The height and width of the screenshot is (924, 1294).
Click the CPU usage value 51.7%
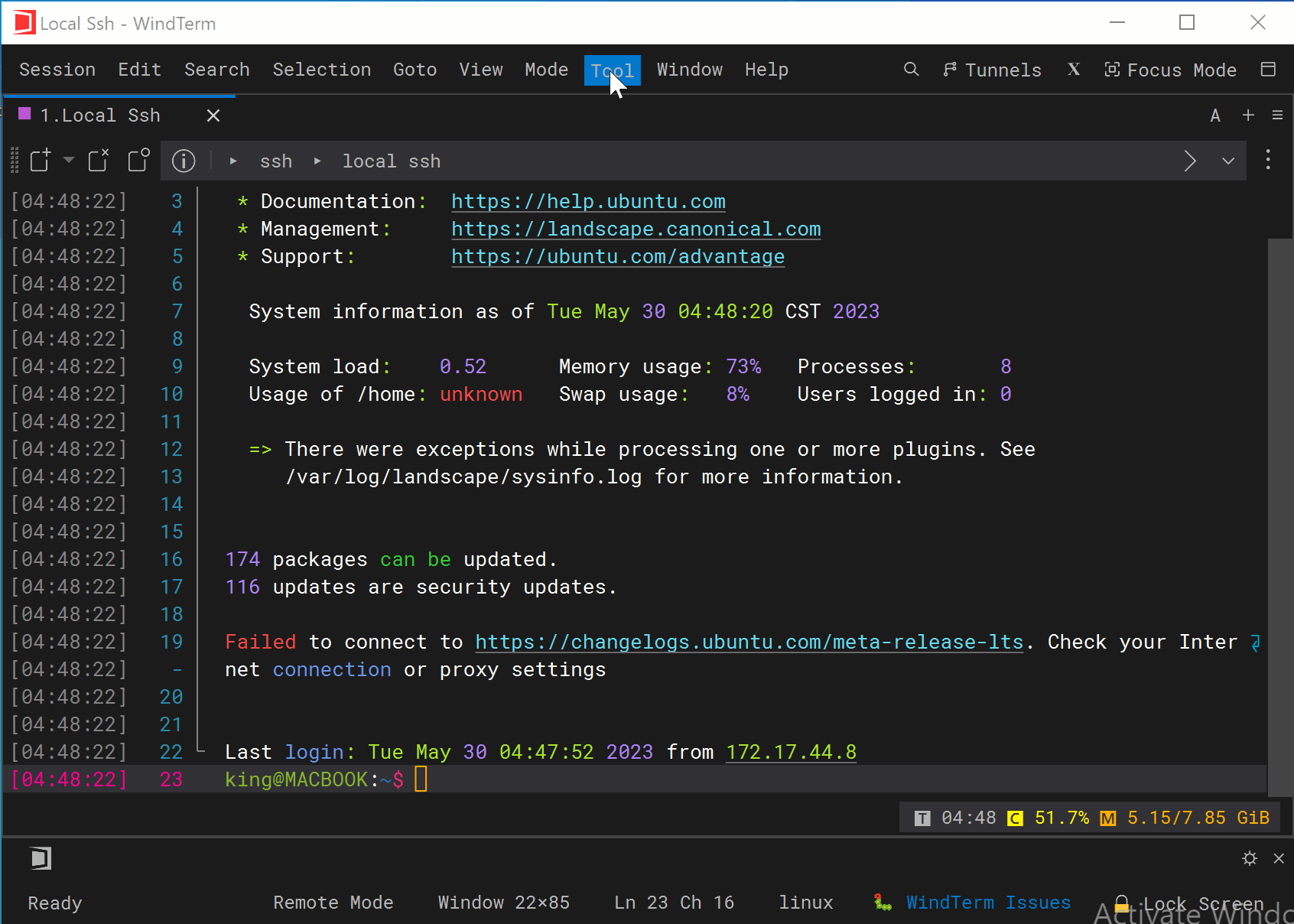click(x=1062, y=818)
